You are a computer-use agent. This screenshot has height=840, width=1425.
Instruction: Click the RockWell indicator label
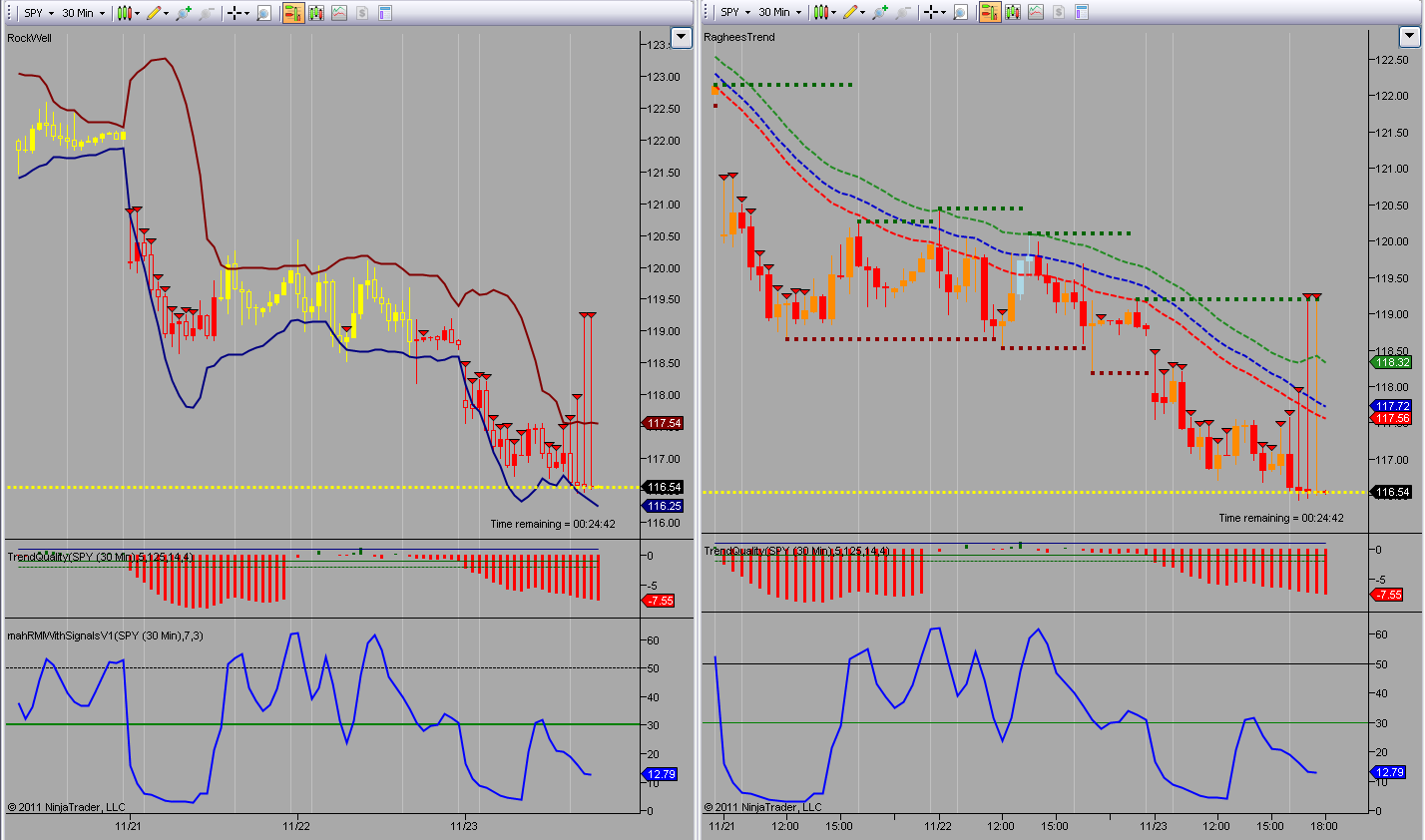point(29,38)
